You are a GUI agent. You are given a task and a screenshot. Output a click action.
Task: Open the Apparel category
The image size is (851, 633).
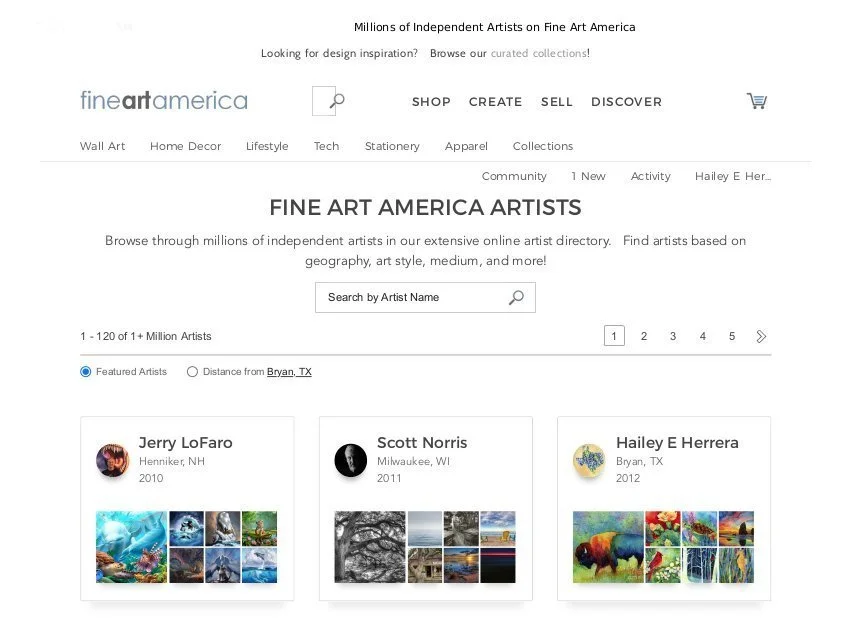tap(466, 146)
